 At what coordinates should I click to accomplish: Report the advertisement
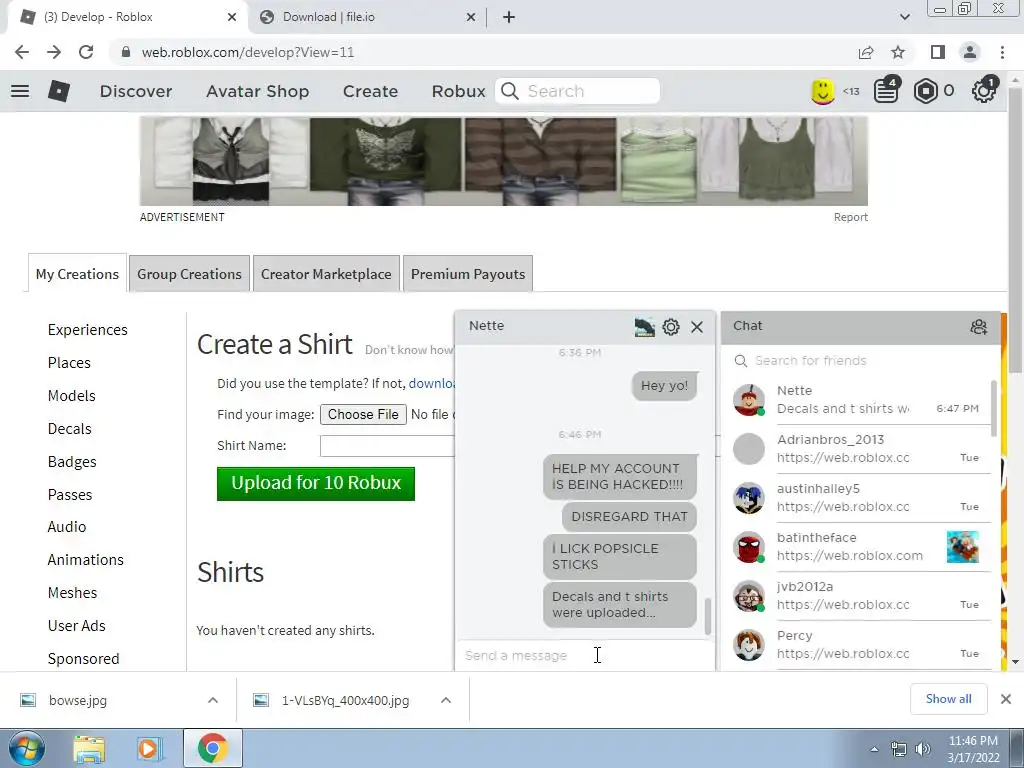tap(850, 217)
